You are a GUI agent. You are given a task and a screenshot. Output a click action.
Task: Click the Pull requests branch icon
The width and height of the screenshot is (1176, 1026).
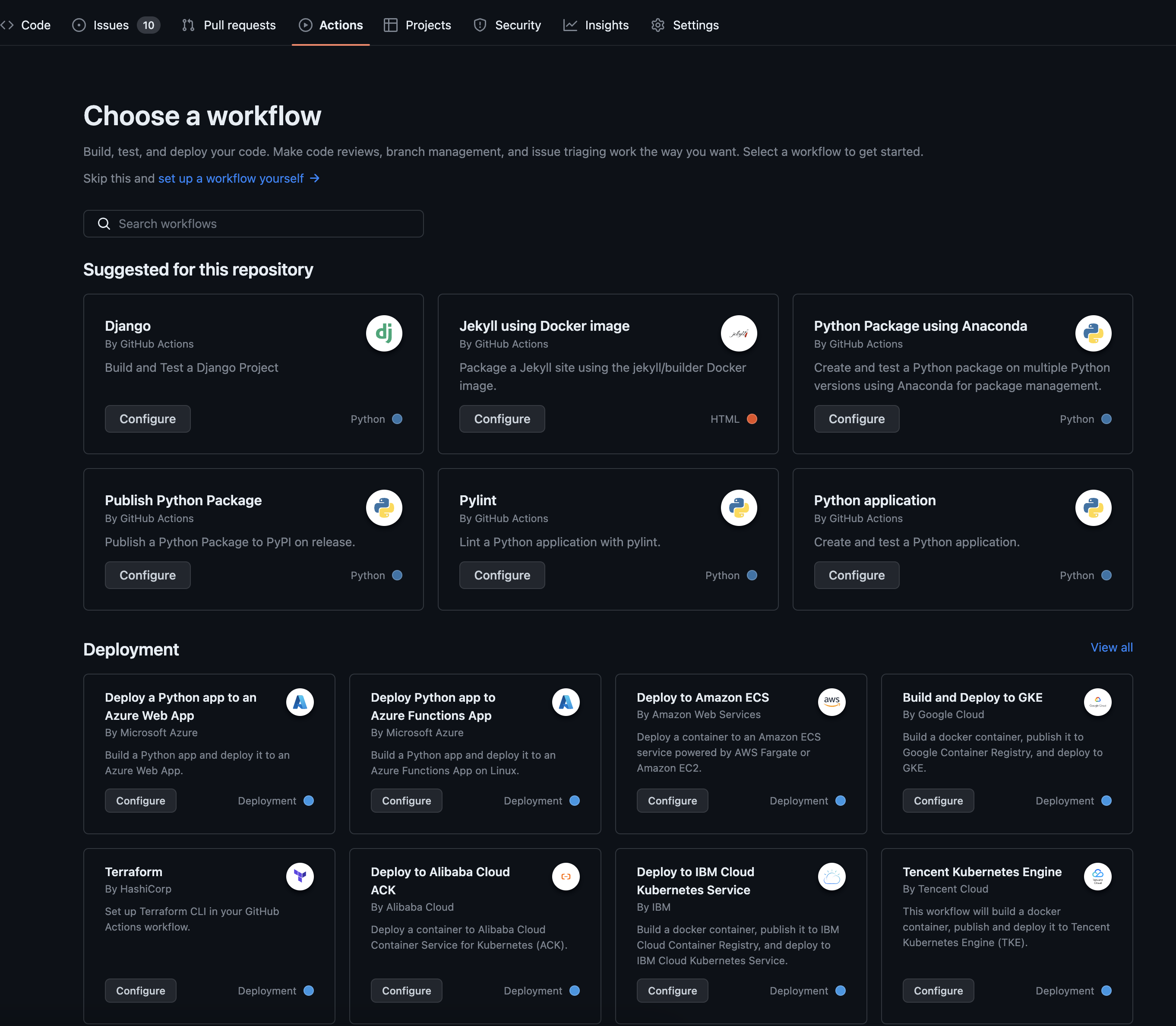pos(188,25)
